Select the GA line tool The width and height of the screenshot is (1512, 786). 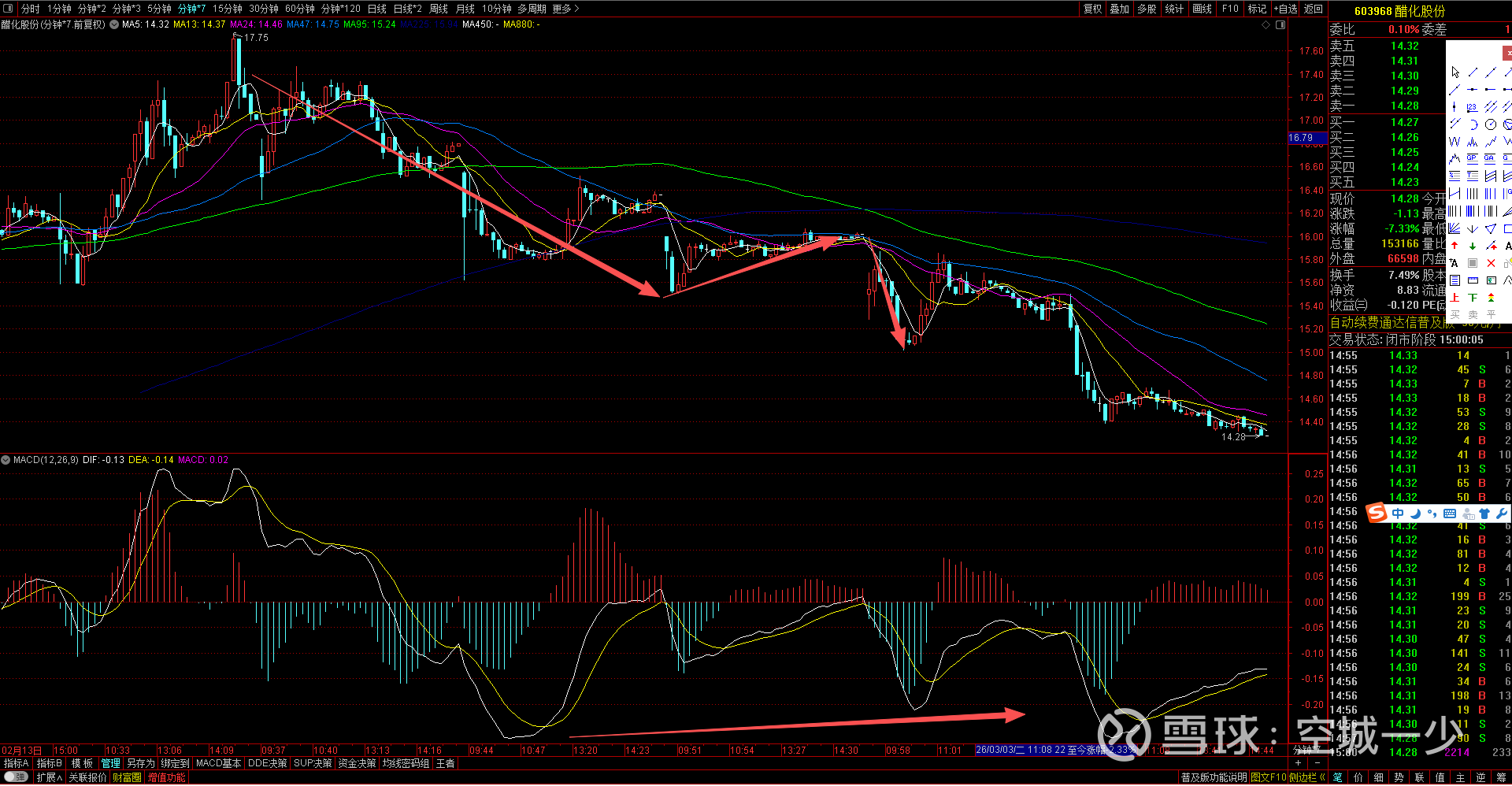coord(1490,158)
